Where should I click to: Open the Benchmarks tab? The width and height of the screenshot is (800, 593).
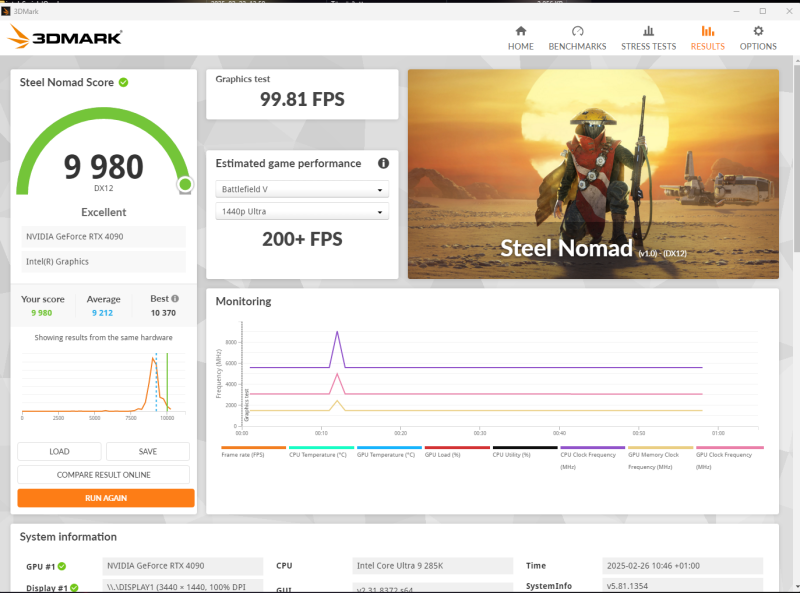click(x=577, y=38)
